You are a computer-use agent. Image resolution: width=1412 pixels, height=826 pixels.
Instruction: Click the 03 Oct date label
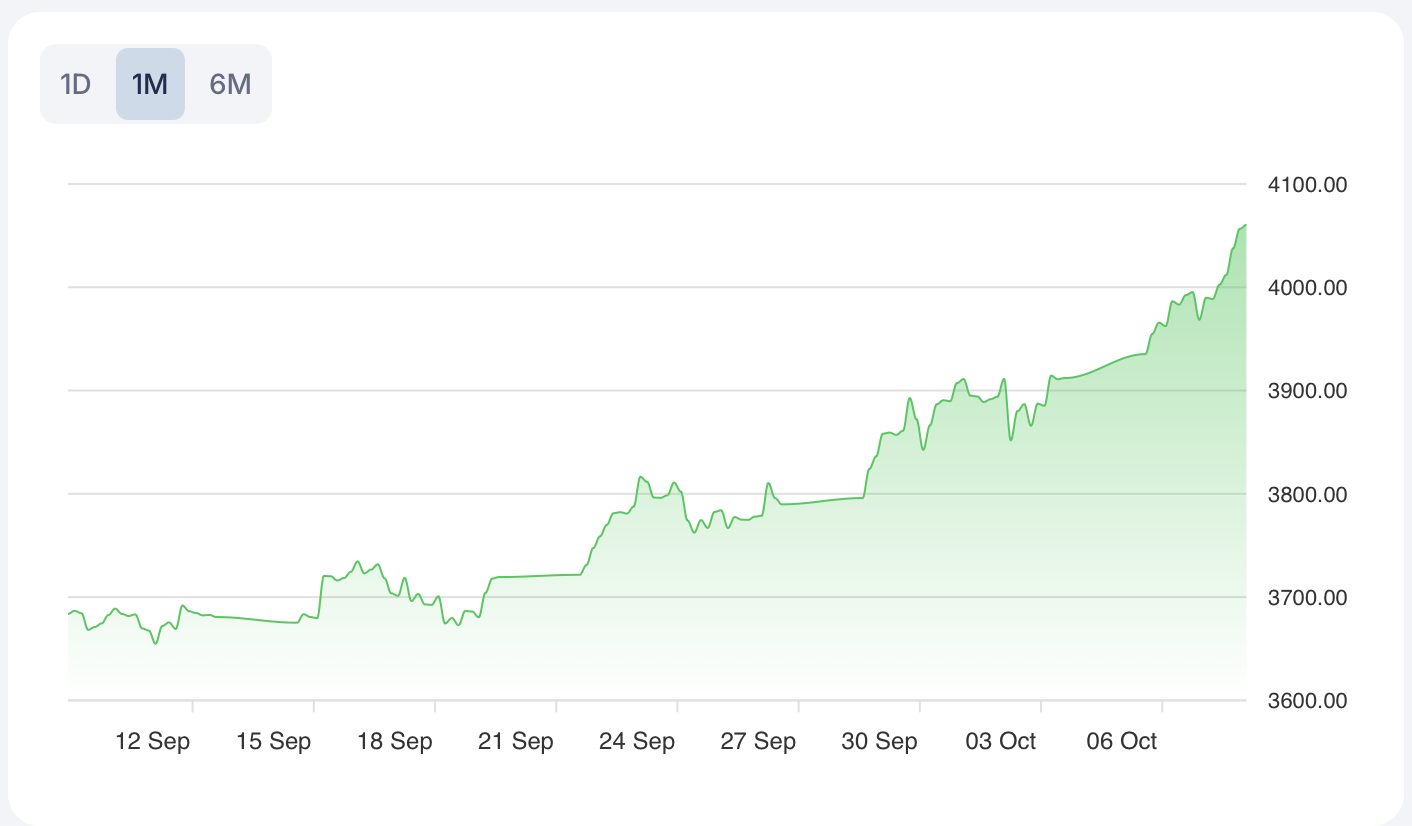1001,741
